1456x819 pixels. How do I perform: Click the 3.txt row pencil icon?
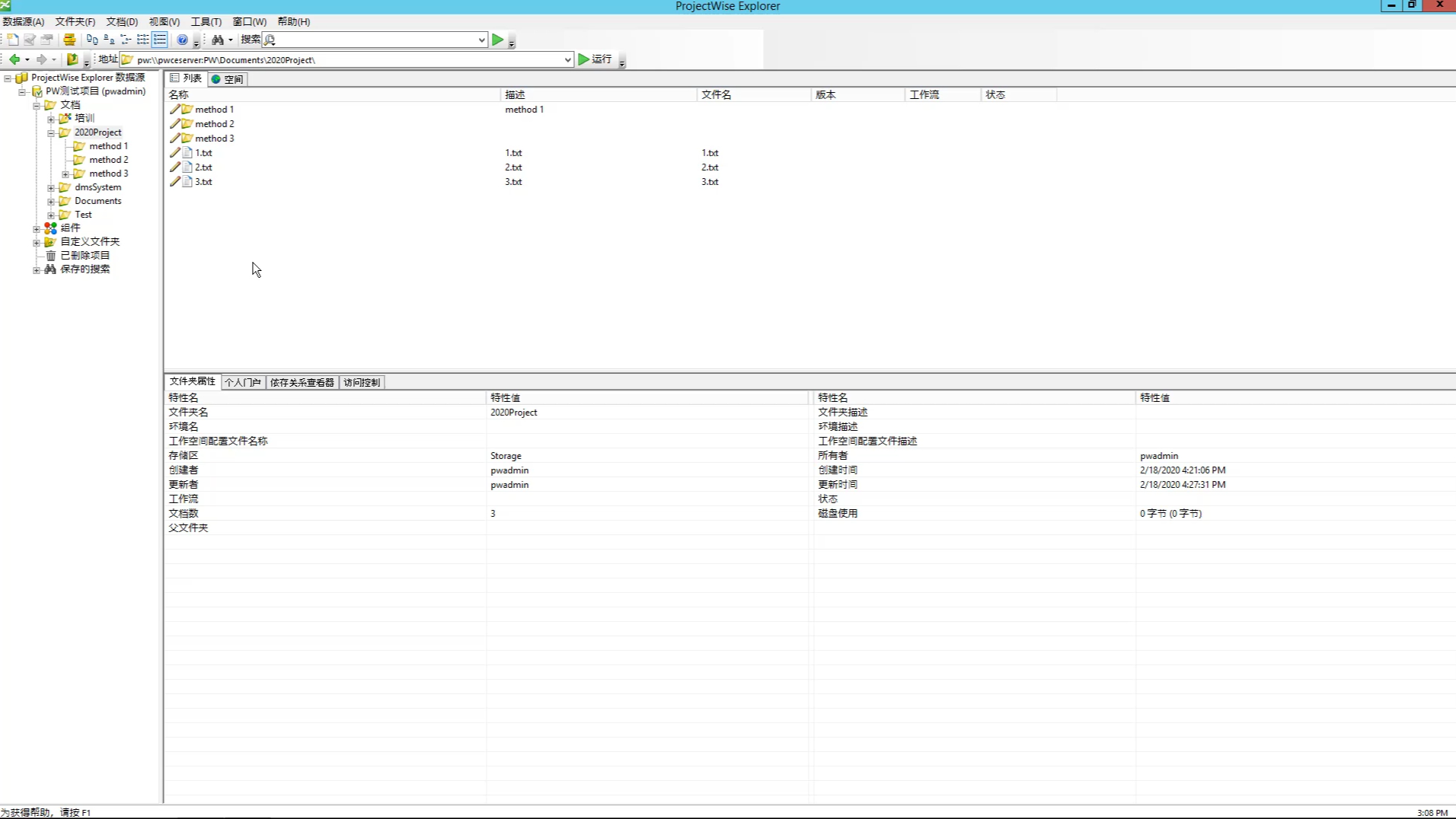pos(174,181)
